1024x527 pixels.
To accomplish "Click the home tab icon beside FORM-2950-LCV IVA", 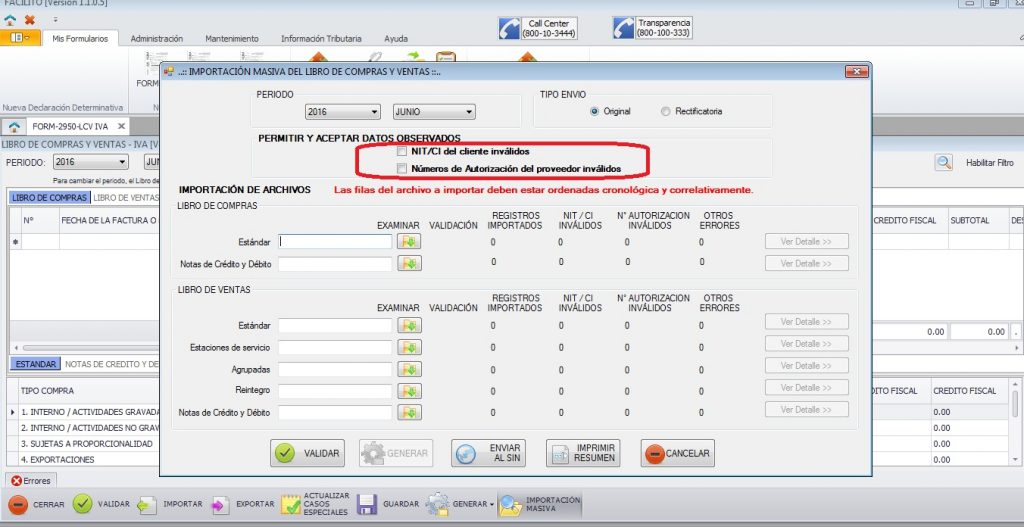I will 14,127.
